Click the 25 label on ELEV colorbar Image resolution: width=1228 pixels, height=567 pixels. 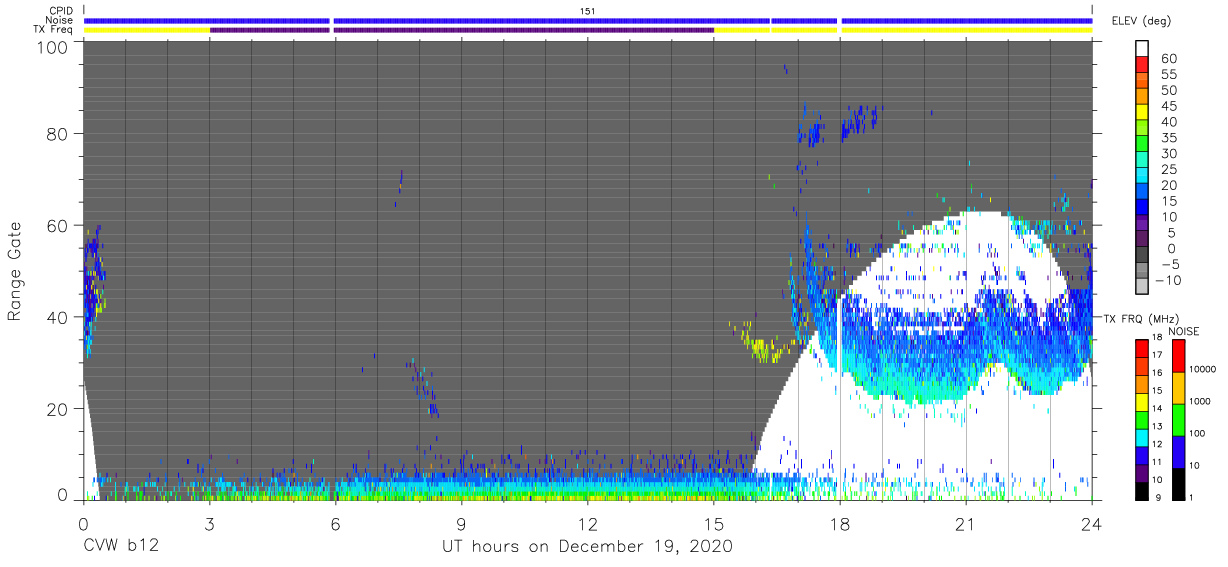coord(1167,170)
